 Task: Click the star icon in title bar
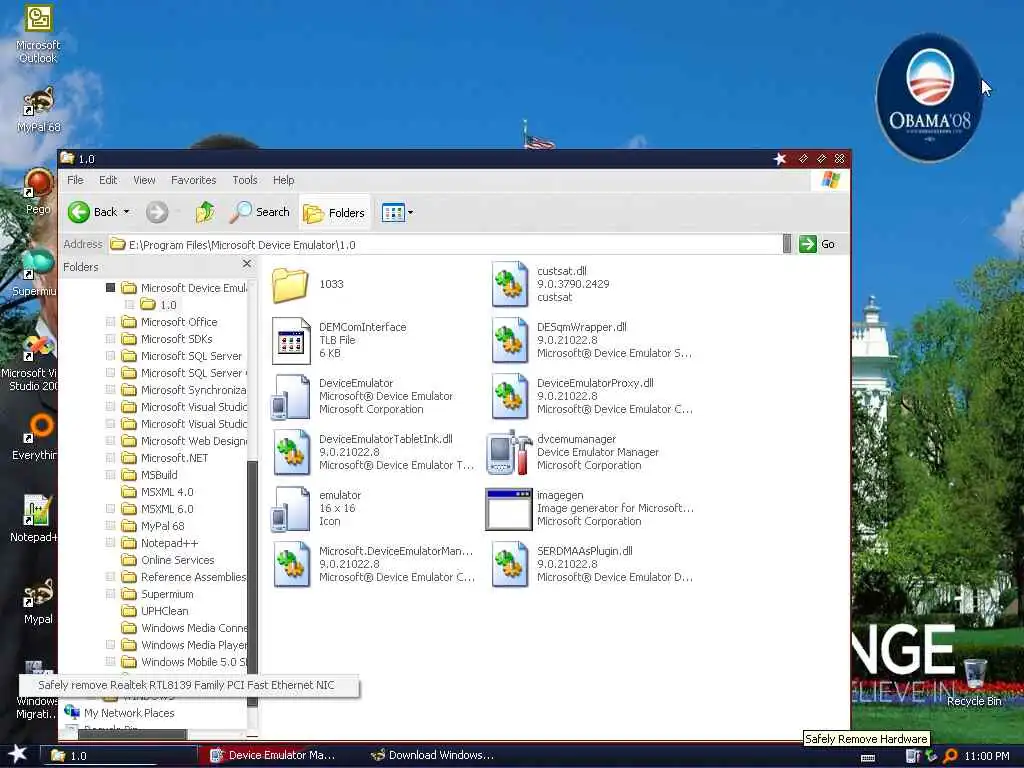(x=780, y=159)
